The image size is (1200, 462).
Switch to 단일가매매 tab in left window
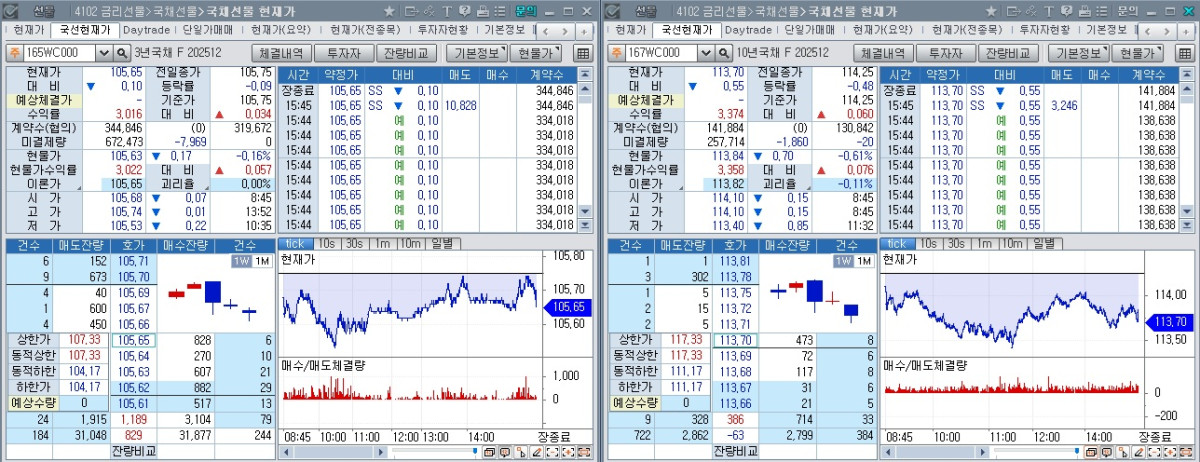[207, 30]
